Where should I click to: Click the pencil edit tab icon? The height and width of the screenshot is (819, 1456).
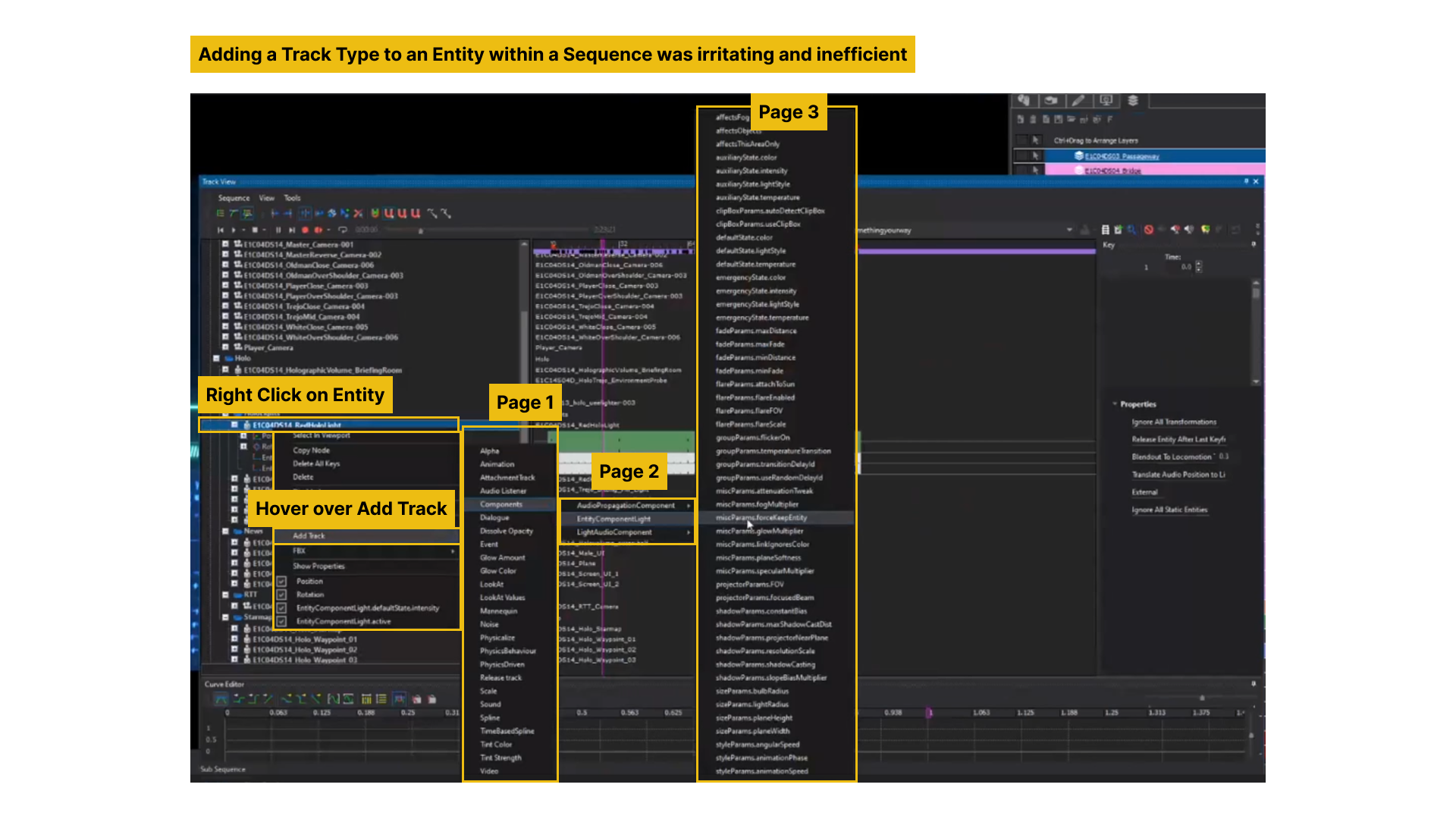(1078, 100)
